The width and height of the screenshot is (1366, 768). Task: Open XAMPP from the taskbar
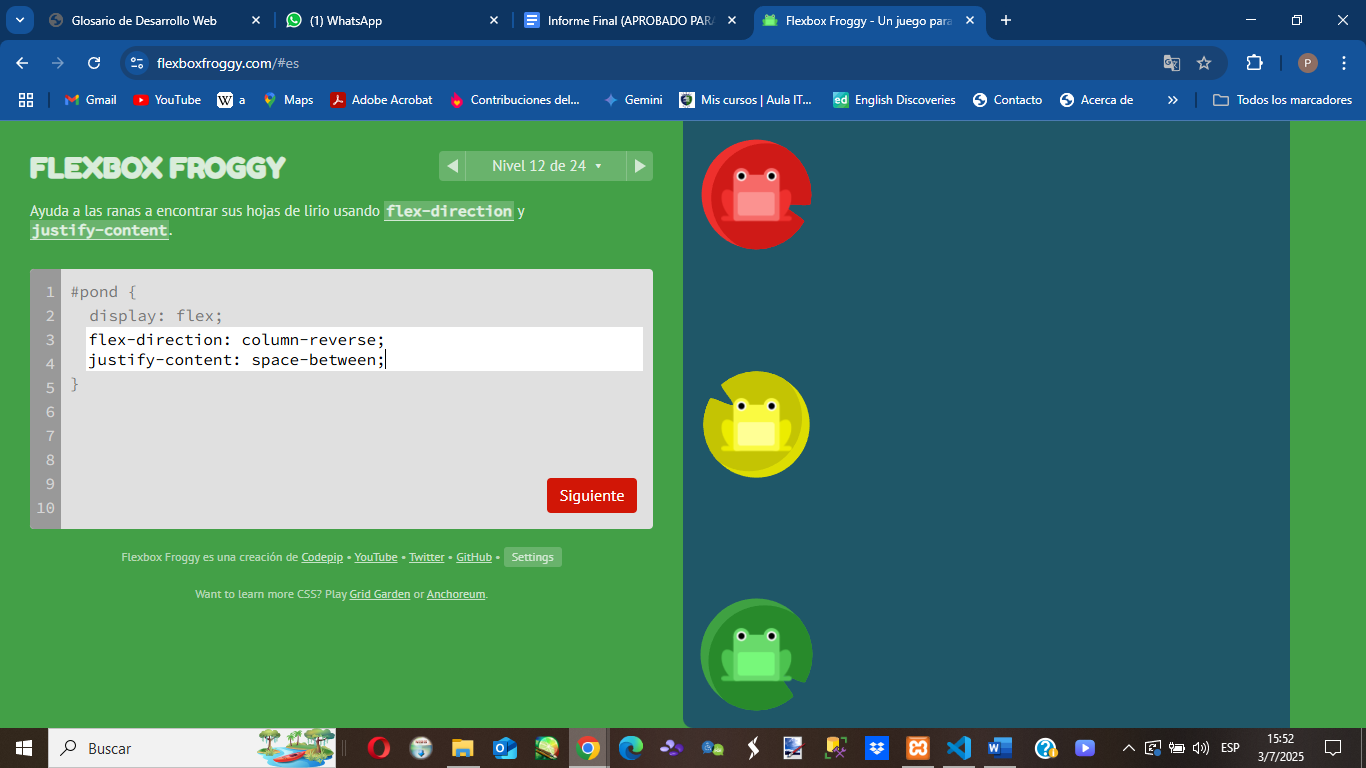pos(917,748)
